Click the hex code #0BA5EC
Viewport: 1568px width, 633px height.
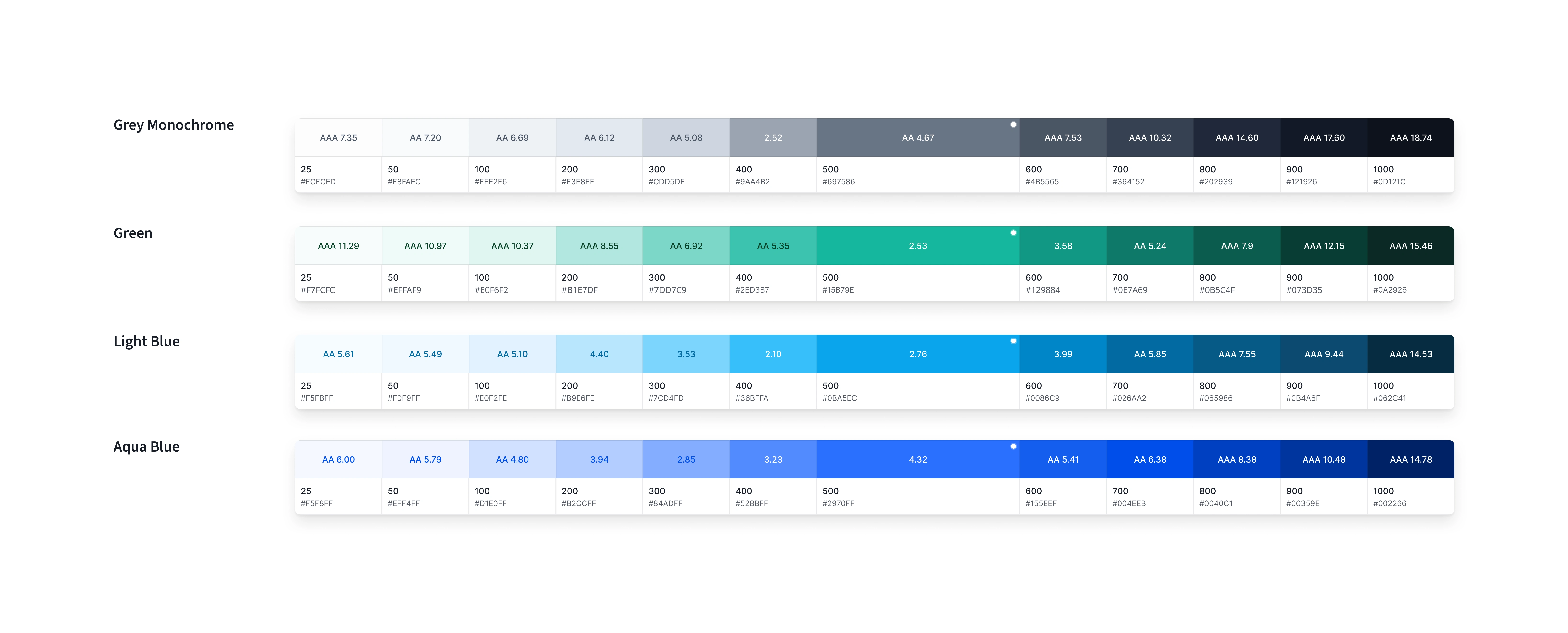839,398
